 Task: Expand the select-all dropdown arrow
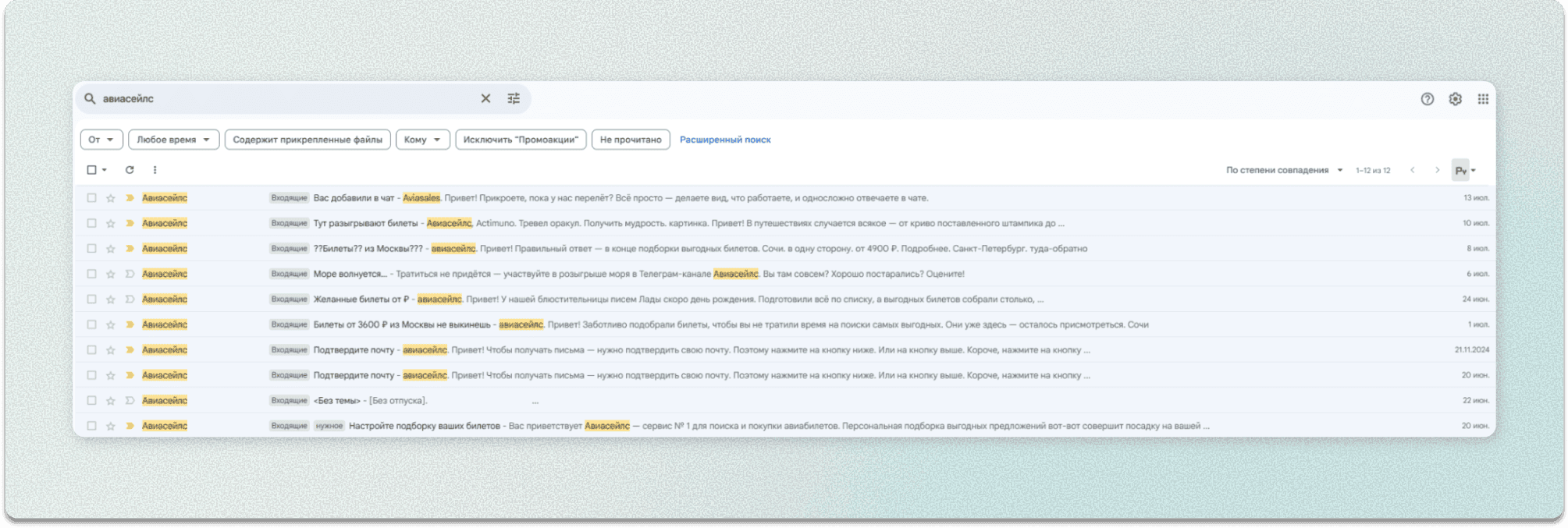(x=105, y=170)
